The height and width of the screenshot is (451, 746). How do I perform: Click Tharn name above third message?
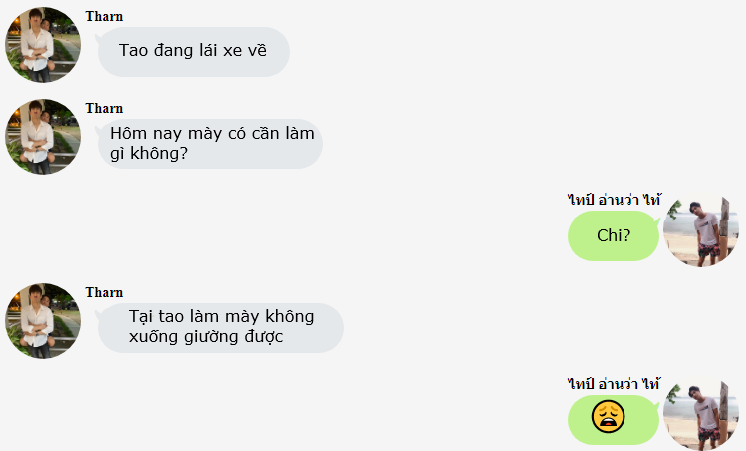coord(104,293)
